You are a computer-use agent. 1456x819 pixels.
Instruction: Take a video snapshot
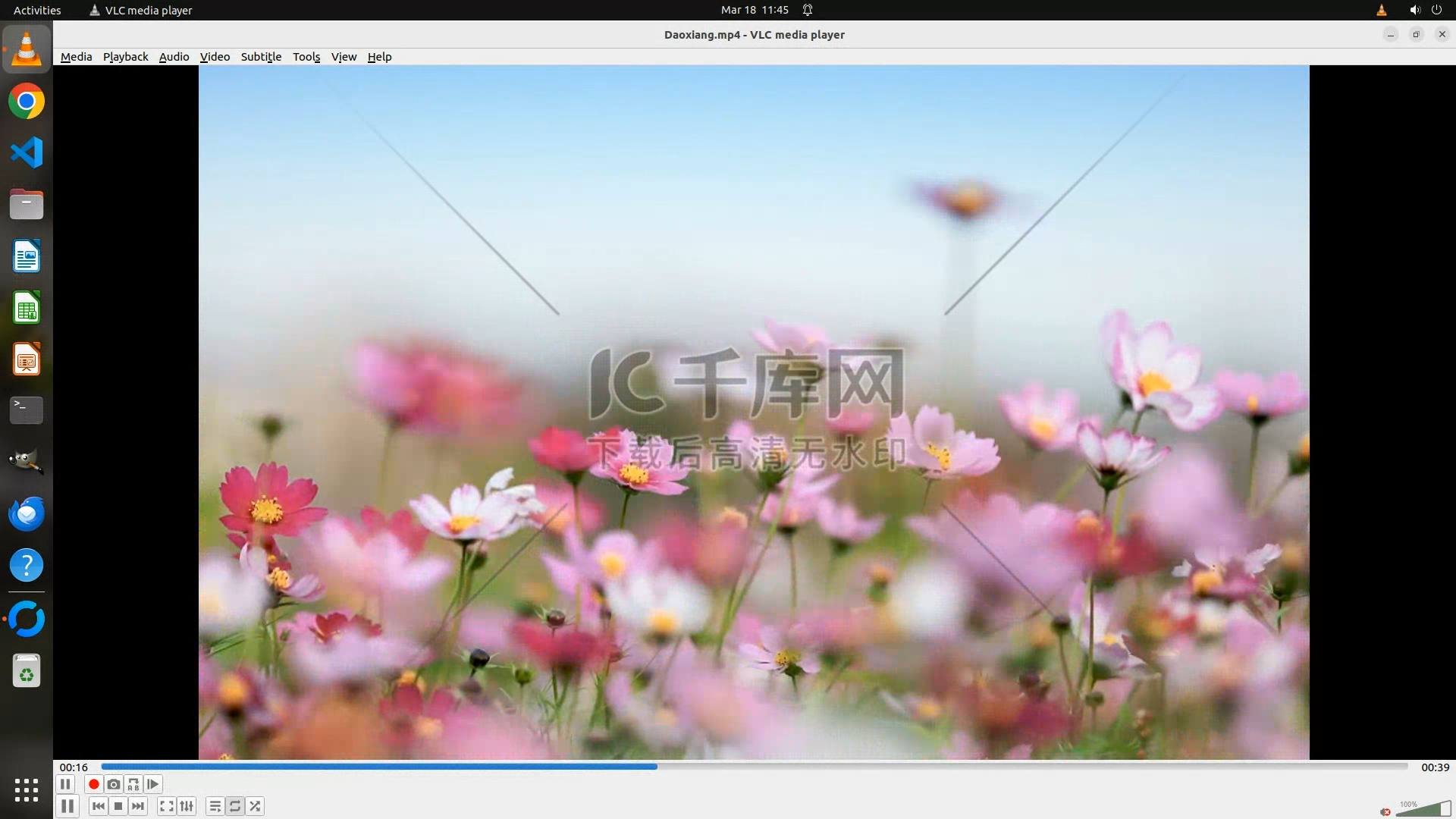114,784
